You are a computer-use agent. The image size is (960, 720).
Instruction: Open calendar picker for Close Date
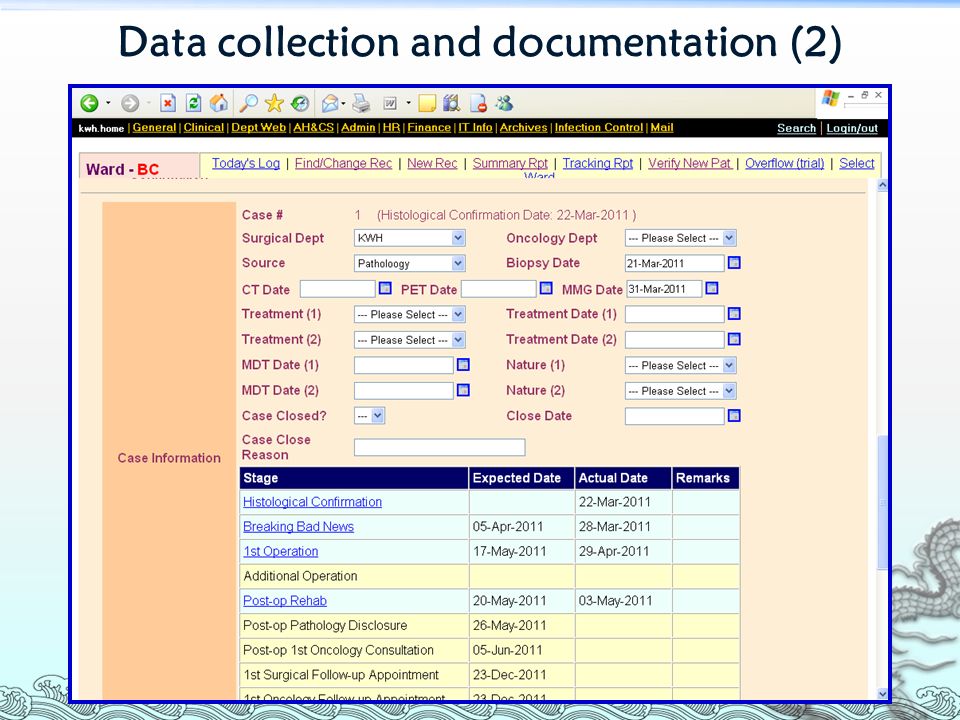(733, 416)
